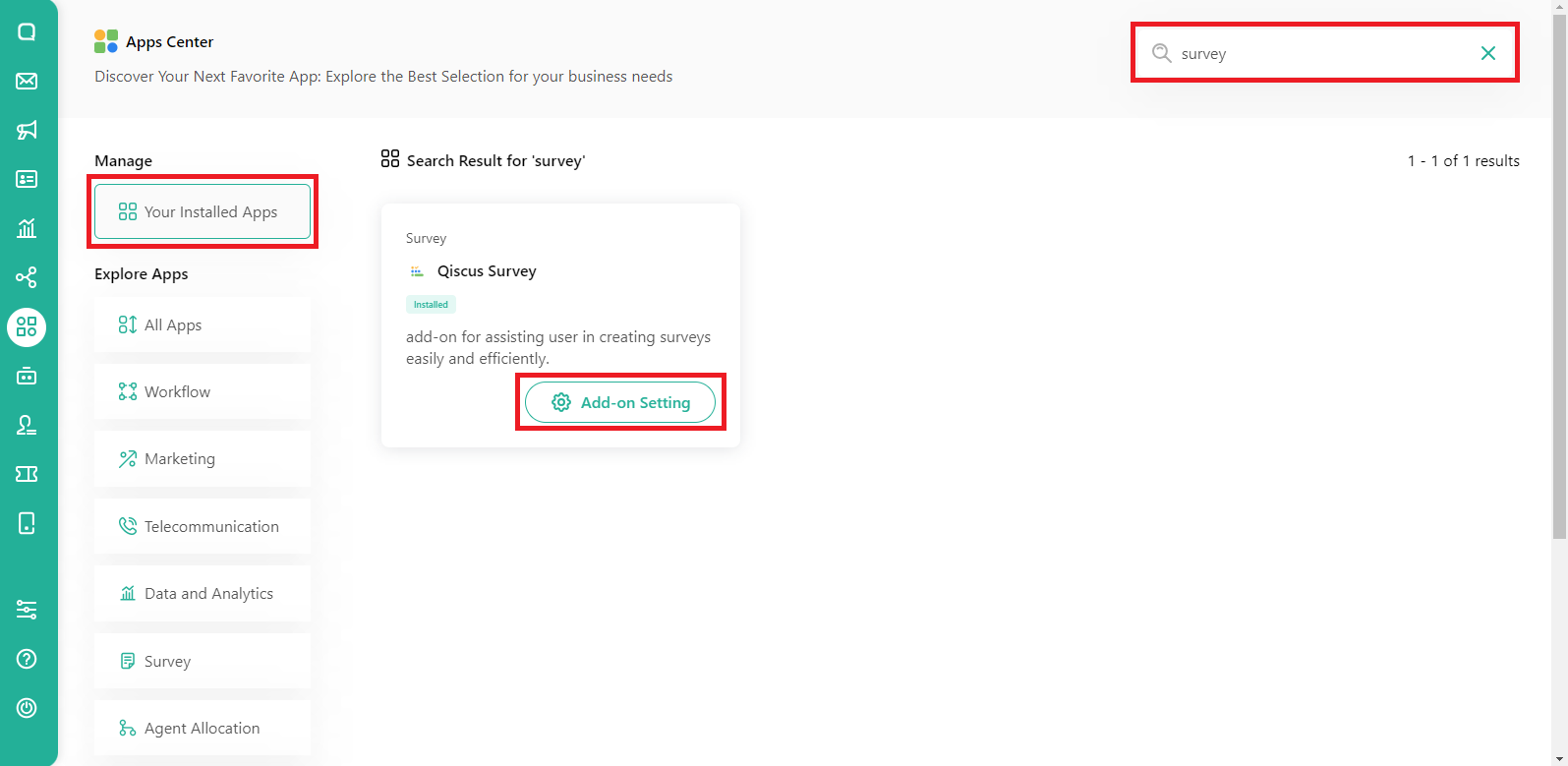Screen dimensions: 1568x766
Task: Click the magnifier icon in search box
Action: point(1161,53)
